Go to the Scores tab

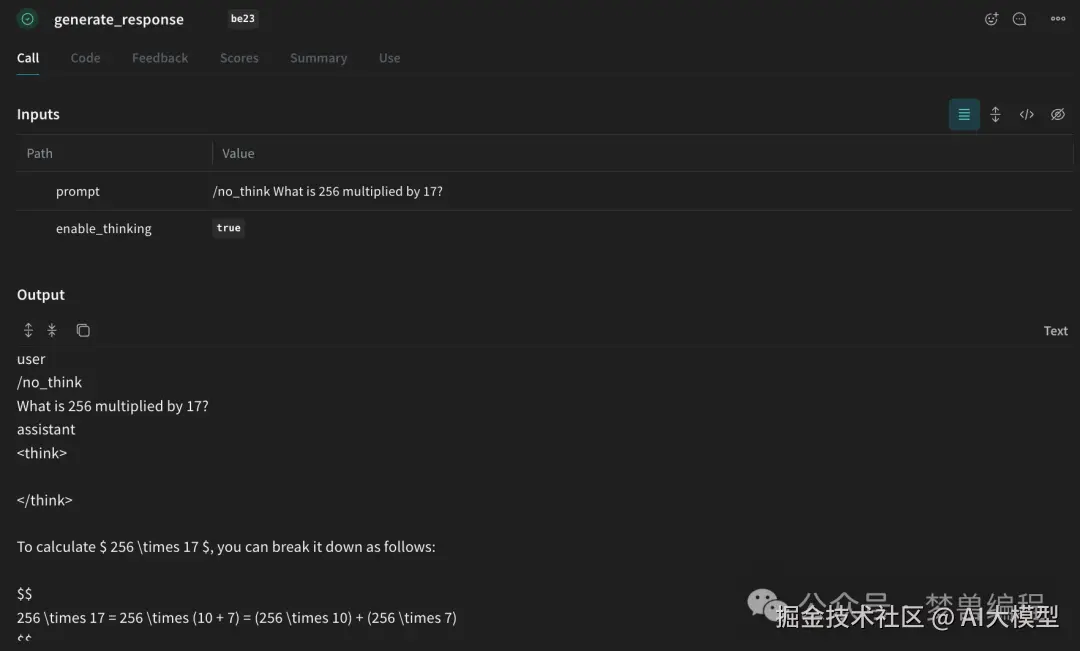(239, 58)
